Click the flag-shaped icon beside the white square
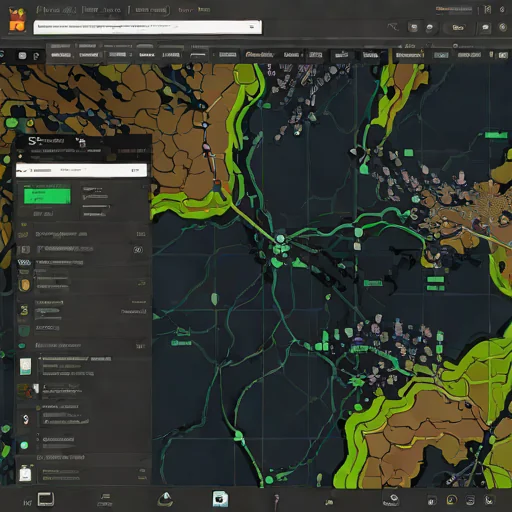Screen dimensions: 512x512 click(36, 56)
